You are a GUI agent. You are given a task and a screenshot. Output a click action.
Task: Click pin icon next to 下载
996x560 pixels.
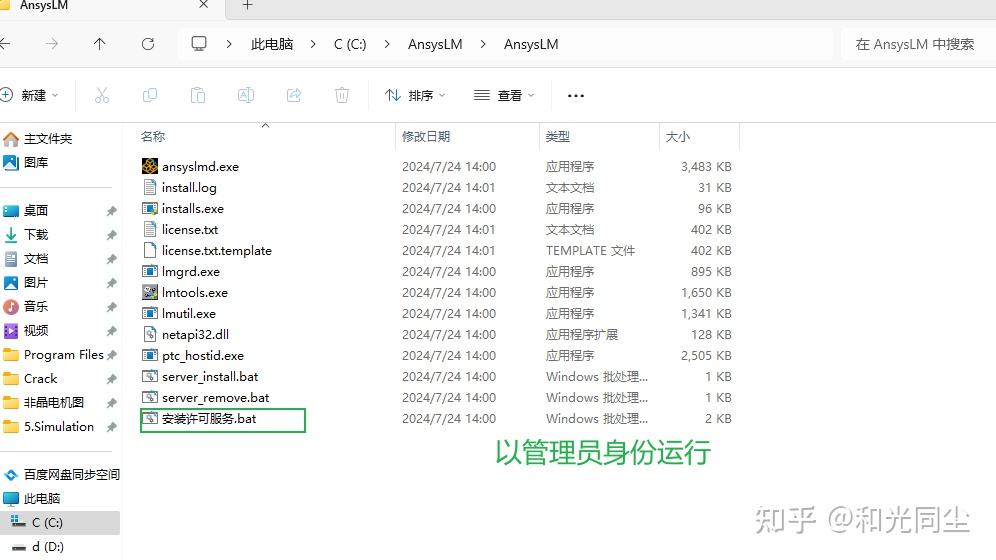(x=111, y=235)
